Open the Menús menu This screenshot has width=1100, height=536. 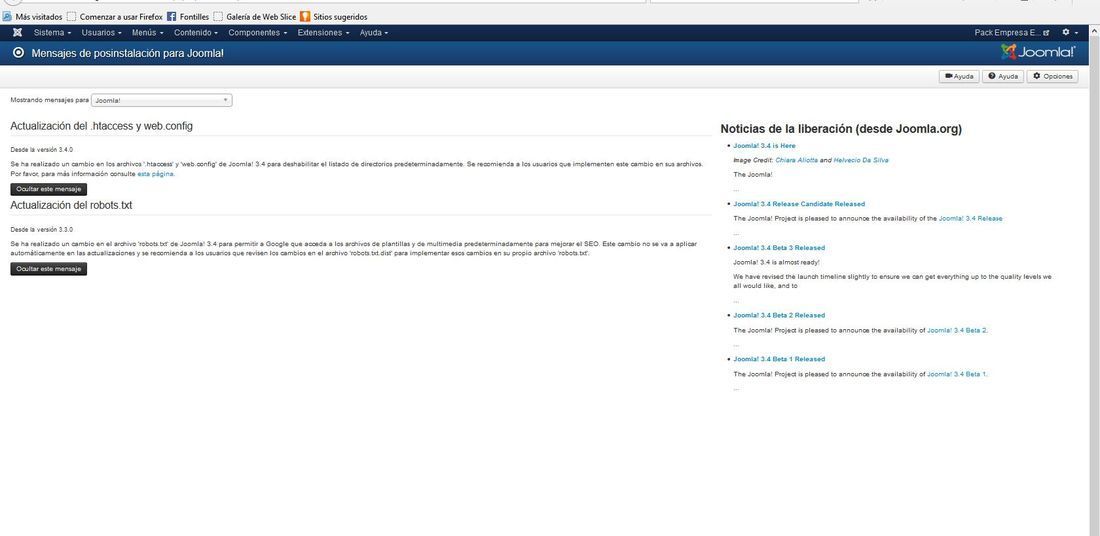147,32
